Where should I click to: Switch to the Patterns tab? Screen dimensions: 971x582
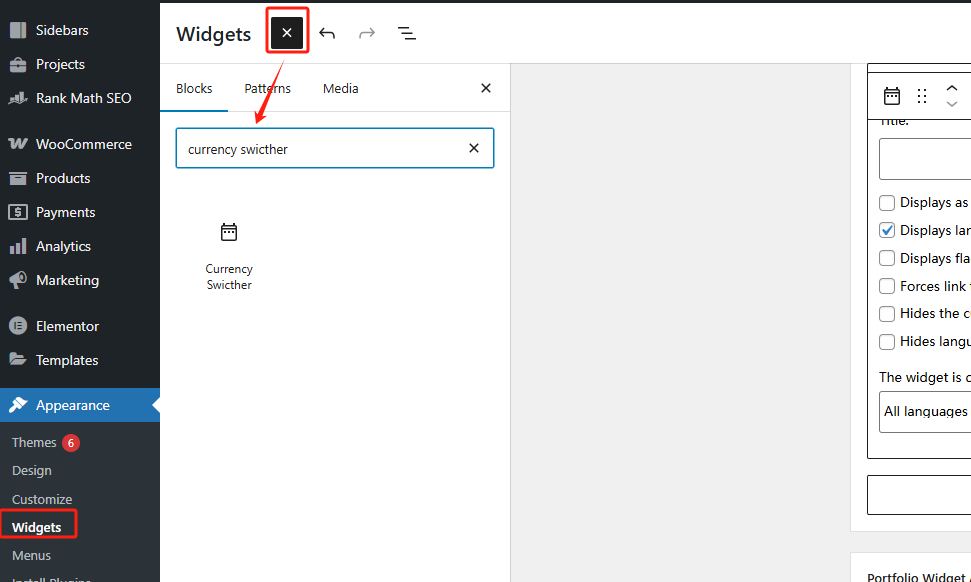coord(267,88)
